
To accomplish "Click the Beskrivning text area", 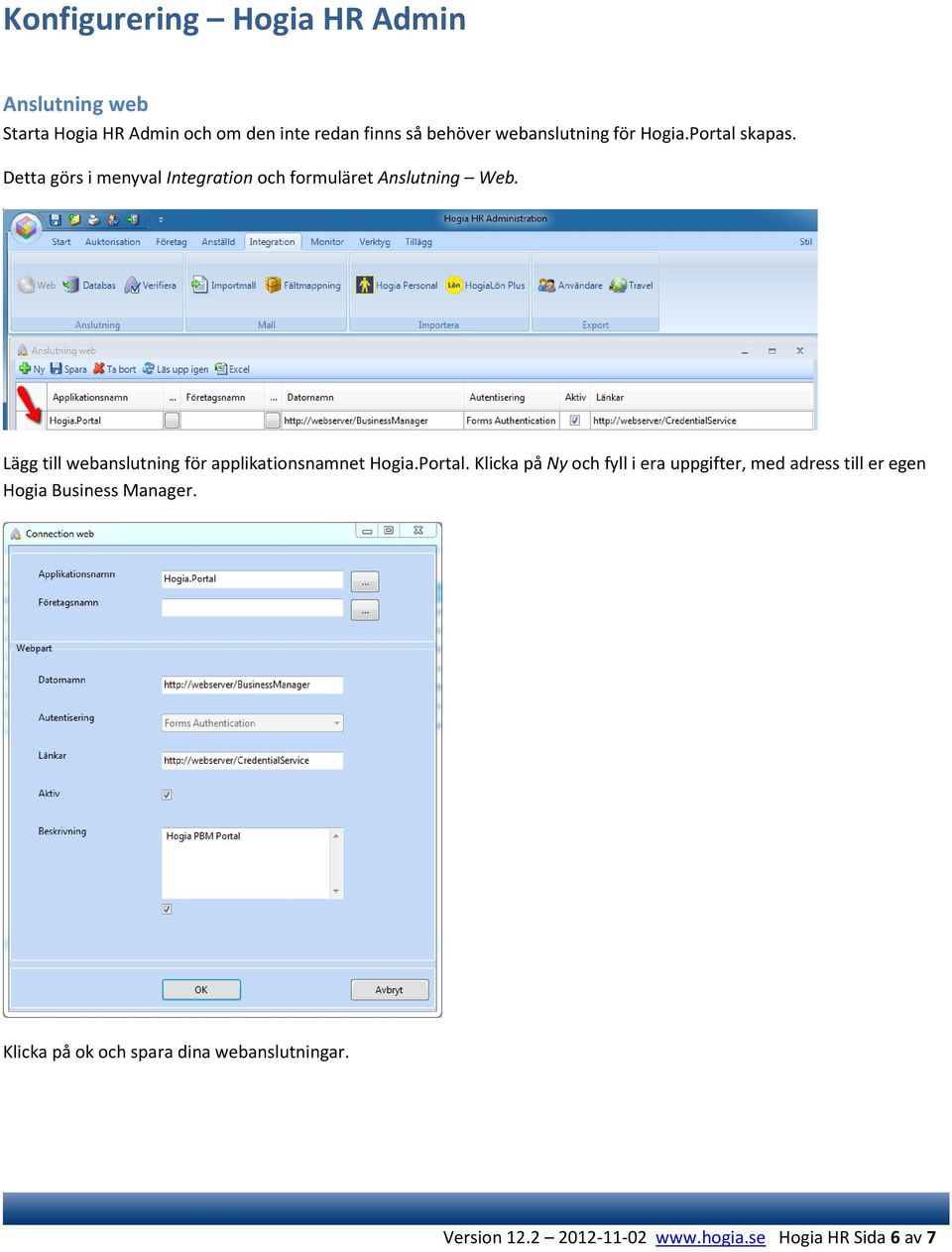I will coord(246,863).
